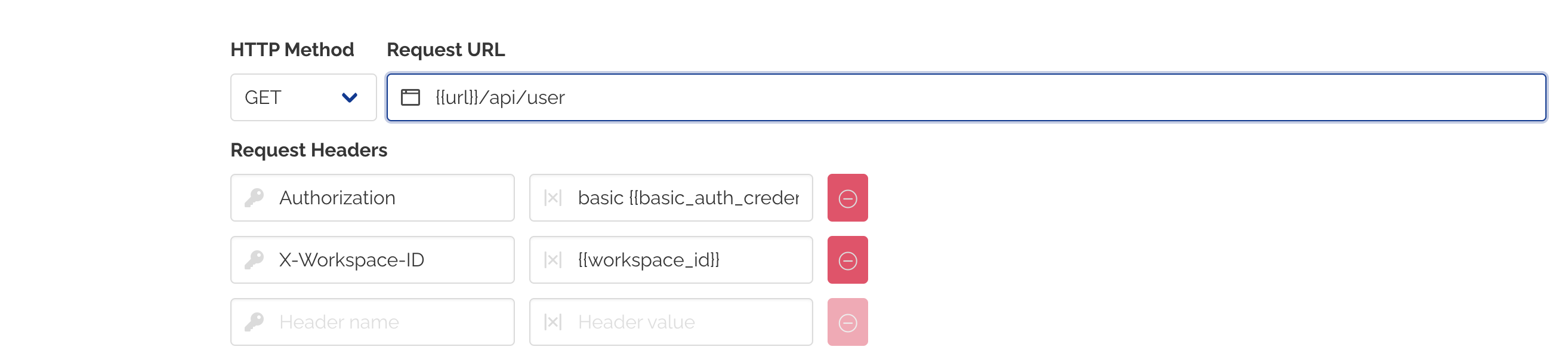Click the key icon in the empty header row
Screen dimensions: 1568x356
255,321
